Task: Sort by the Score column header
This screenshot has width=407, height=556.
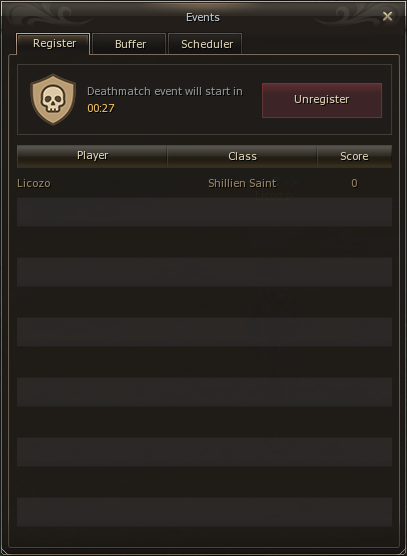Action: coord(355,156)
